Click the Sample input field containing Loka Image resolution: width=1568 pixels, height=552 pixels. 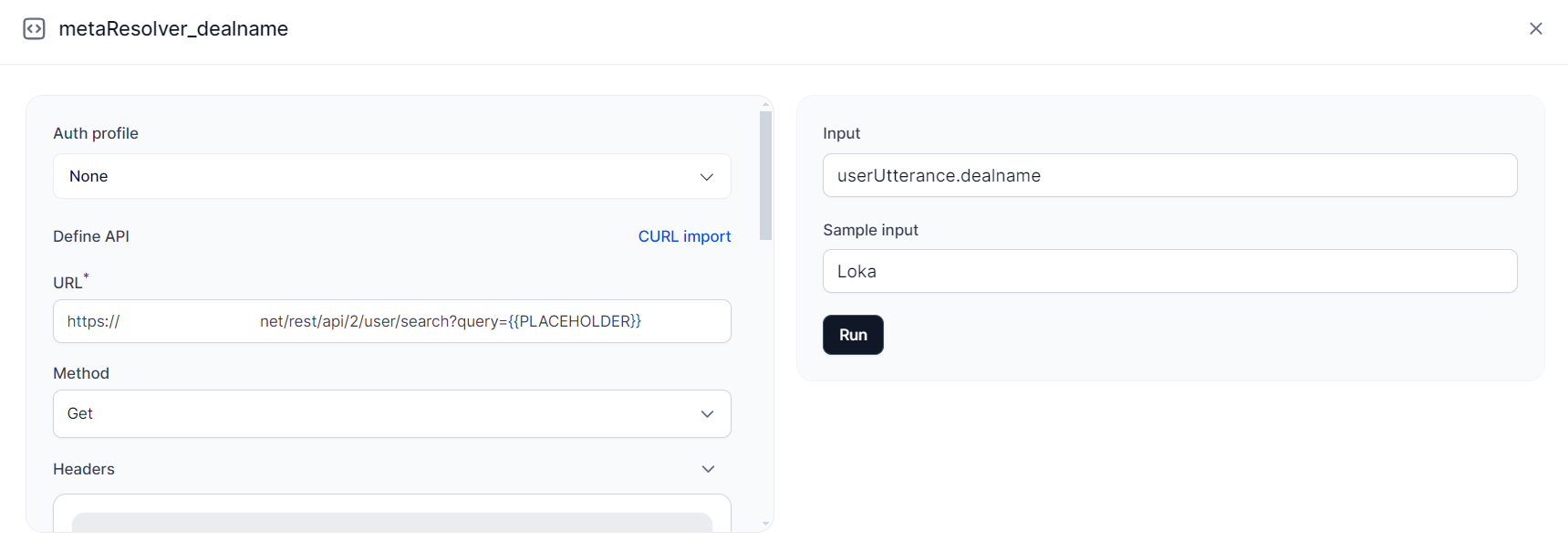pyautogui.click(x=1168, y=271)
